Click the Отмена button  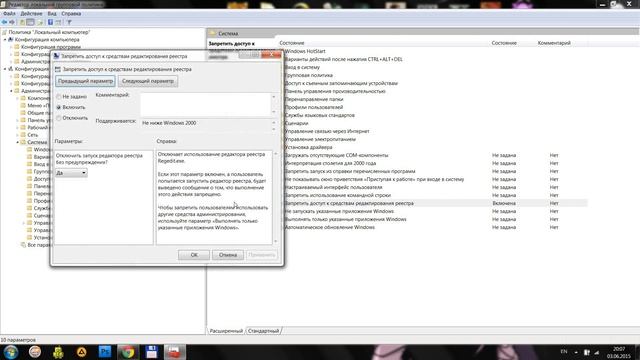click(228, 255)
